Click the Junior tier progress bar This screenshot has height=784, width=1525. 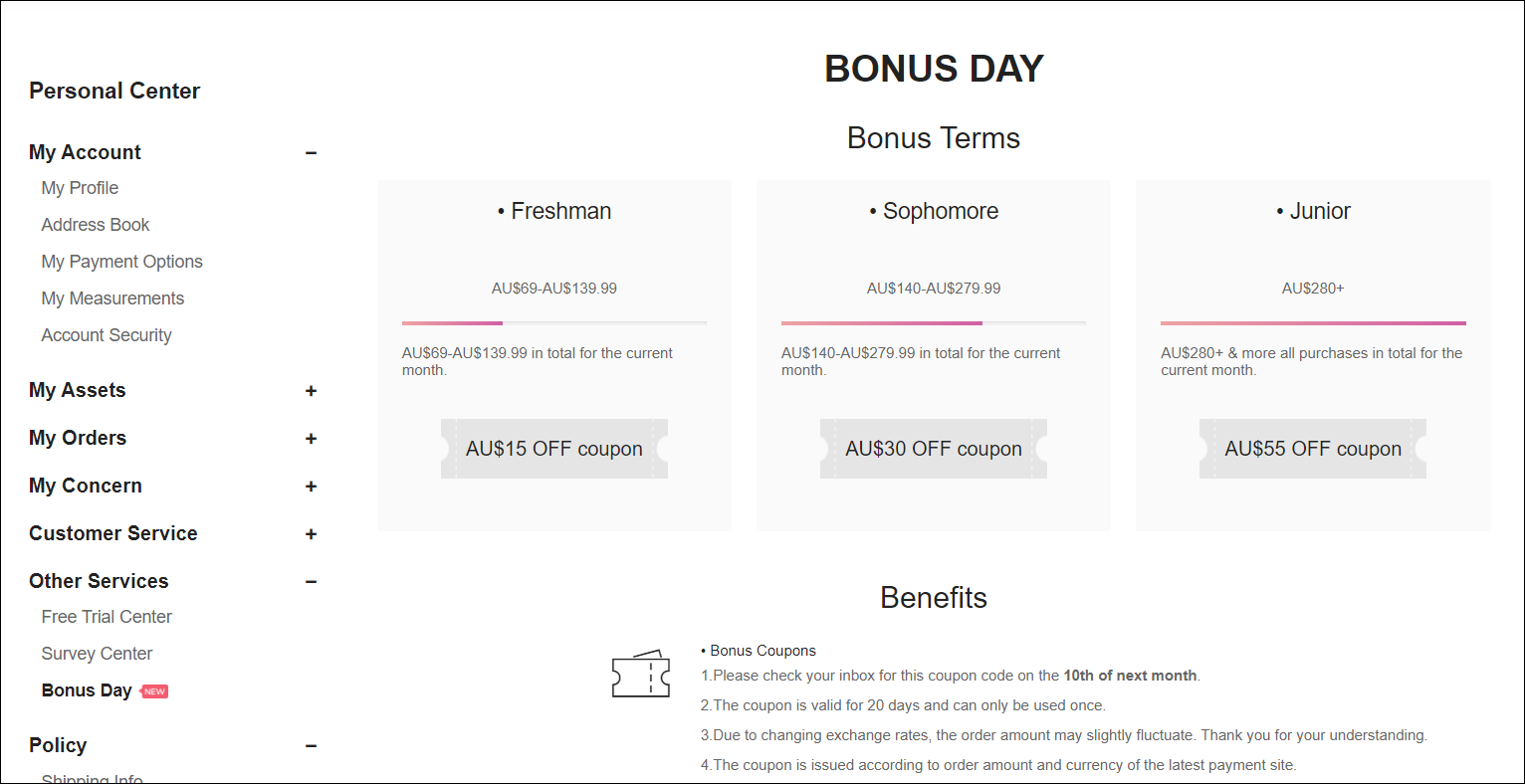[x=1313, y=323]
